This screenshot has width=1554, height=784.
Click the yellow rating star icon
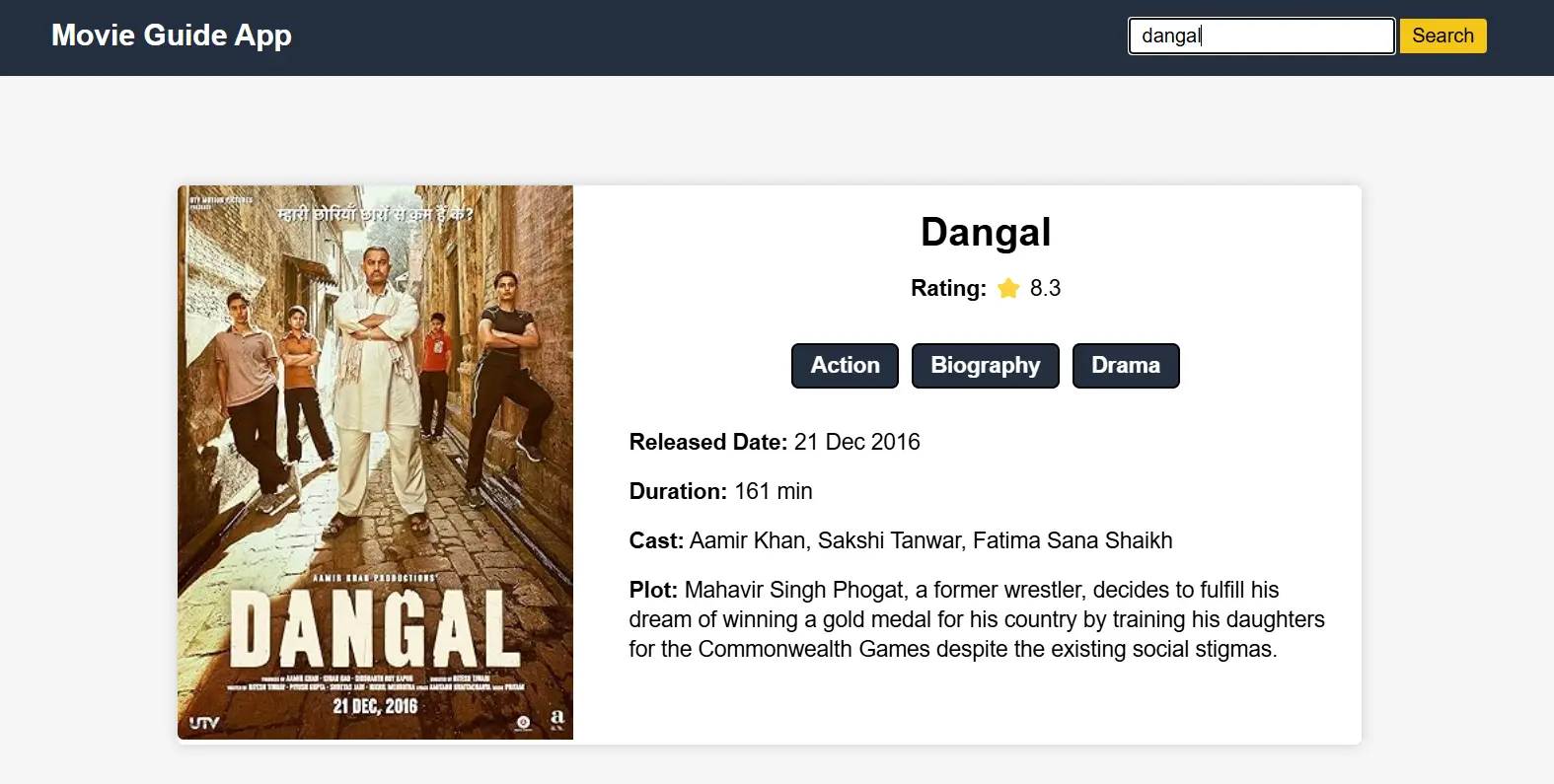pos(1008,288)
